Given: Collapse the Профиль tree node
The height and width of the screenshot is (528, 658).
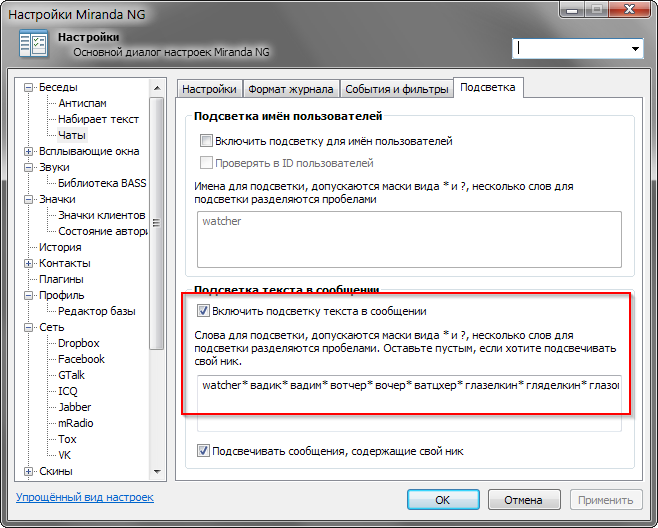Looking at the screenshot, I should click(x=29, y=295).
